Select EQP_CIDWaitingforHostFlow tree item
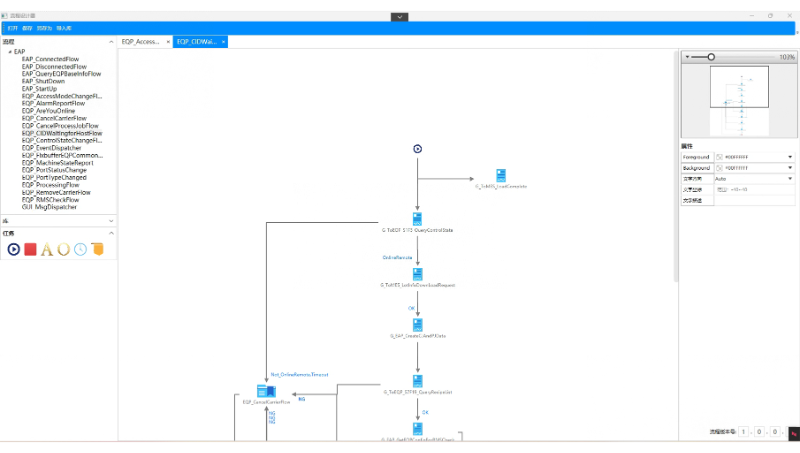 coord(62,133)
